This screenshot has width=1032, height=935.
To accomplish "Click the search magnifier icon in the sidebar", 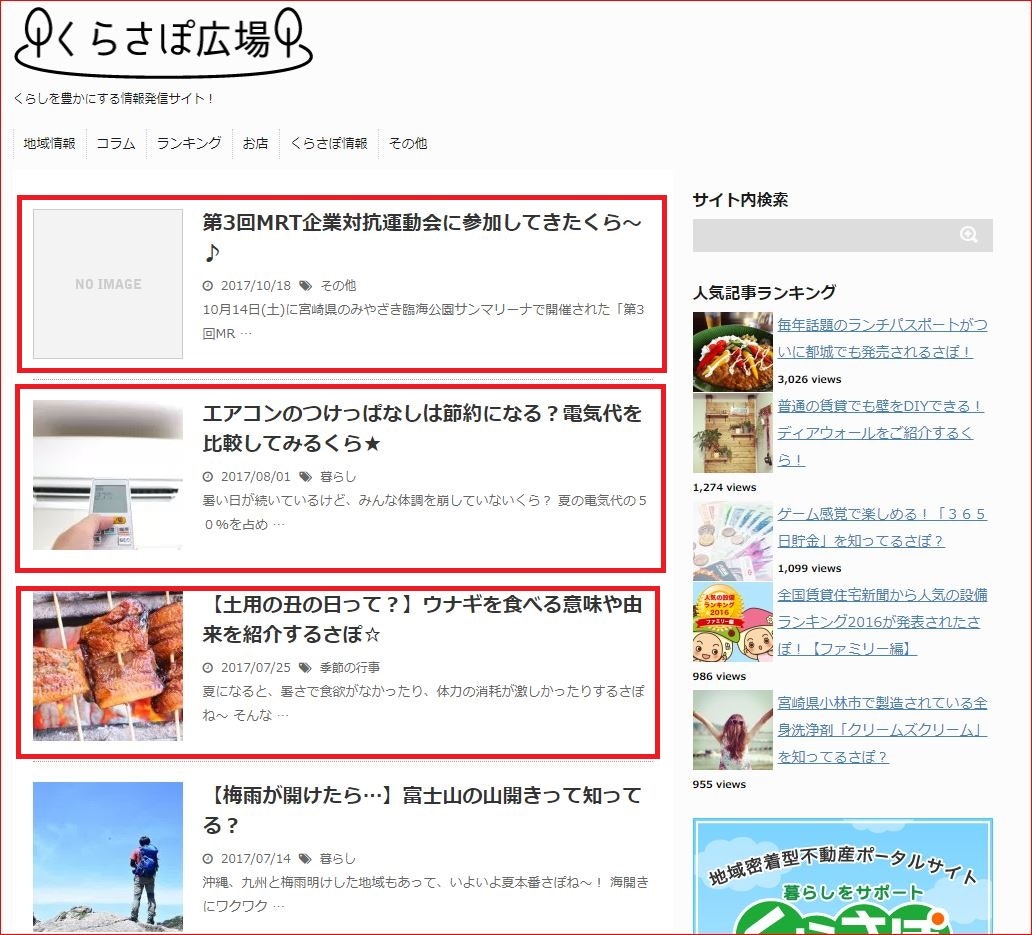I will tap(968, 235).
